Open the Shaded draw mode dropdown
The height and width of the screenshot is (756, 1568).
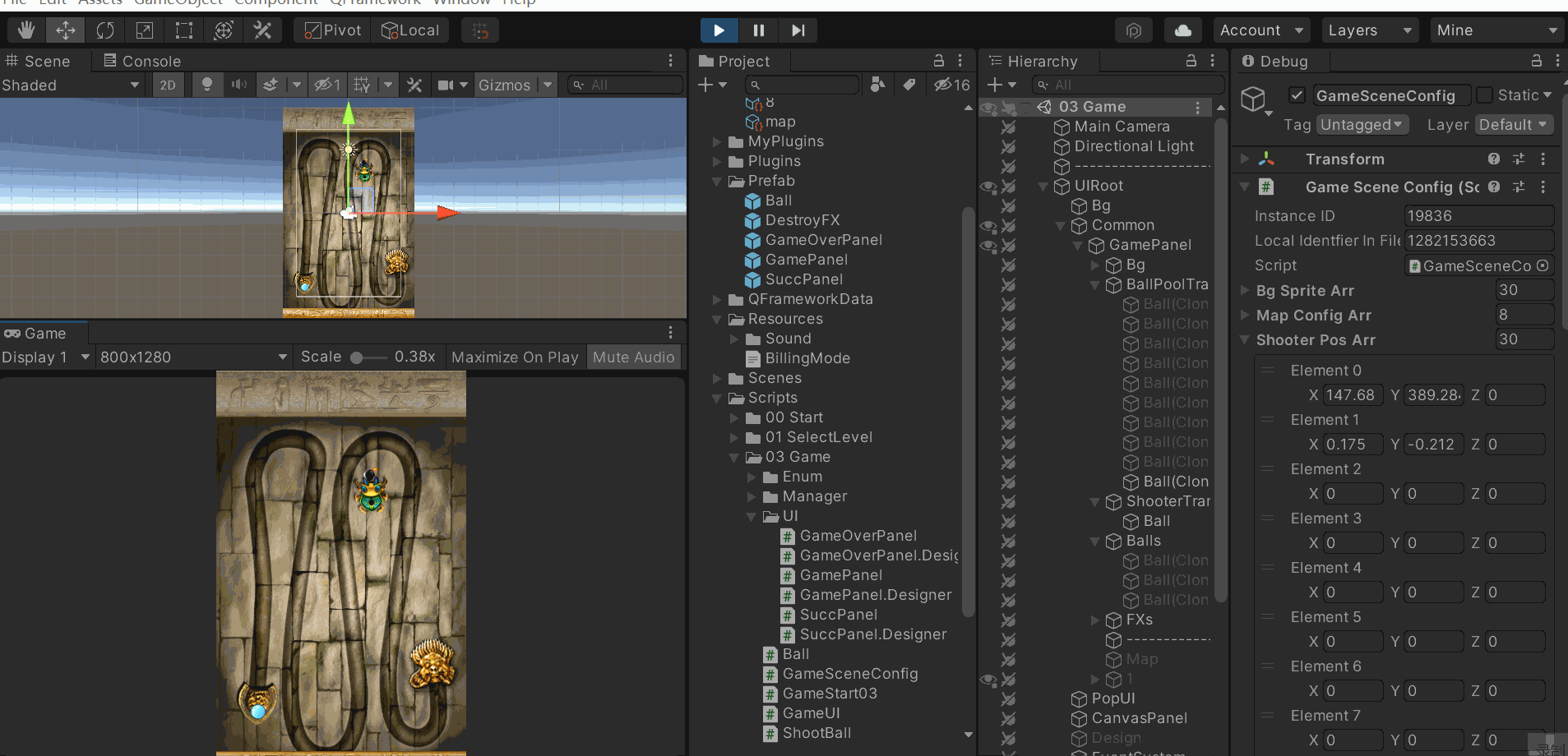pos(71,85)
